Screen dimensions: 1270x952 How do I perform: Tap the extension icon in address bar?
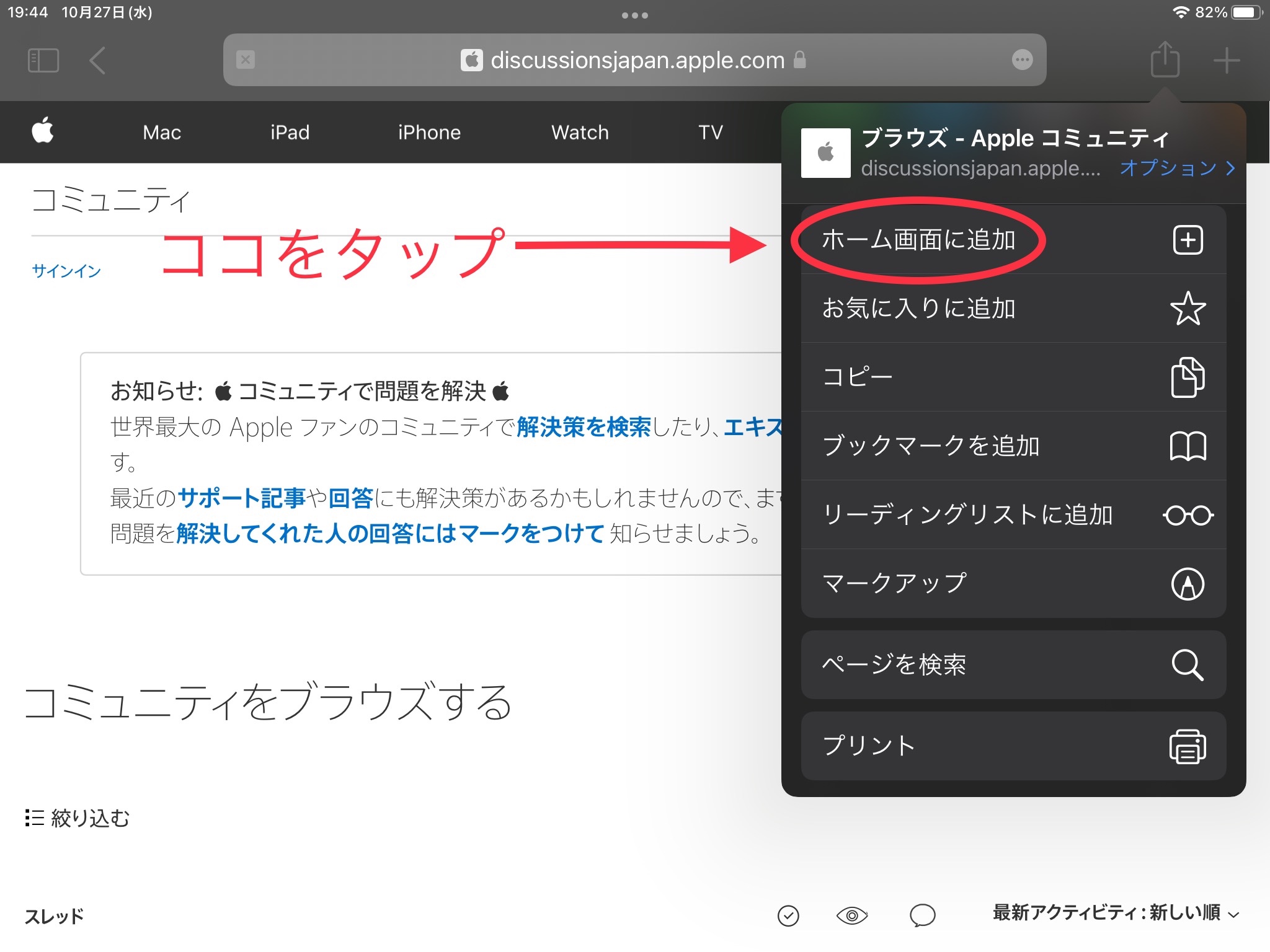(246, 60)
